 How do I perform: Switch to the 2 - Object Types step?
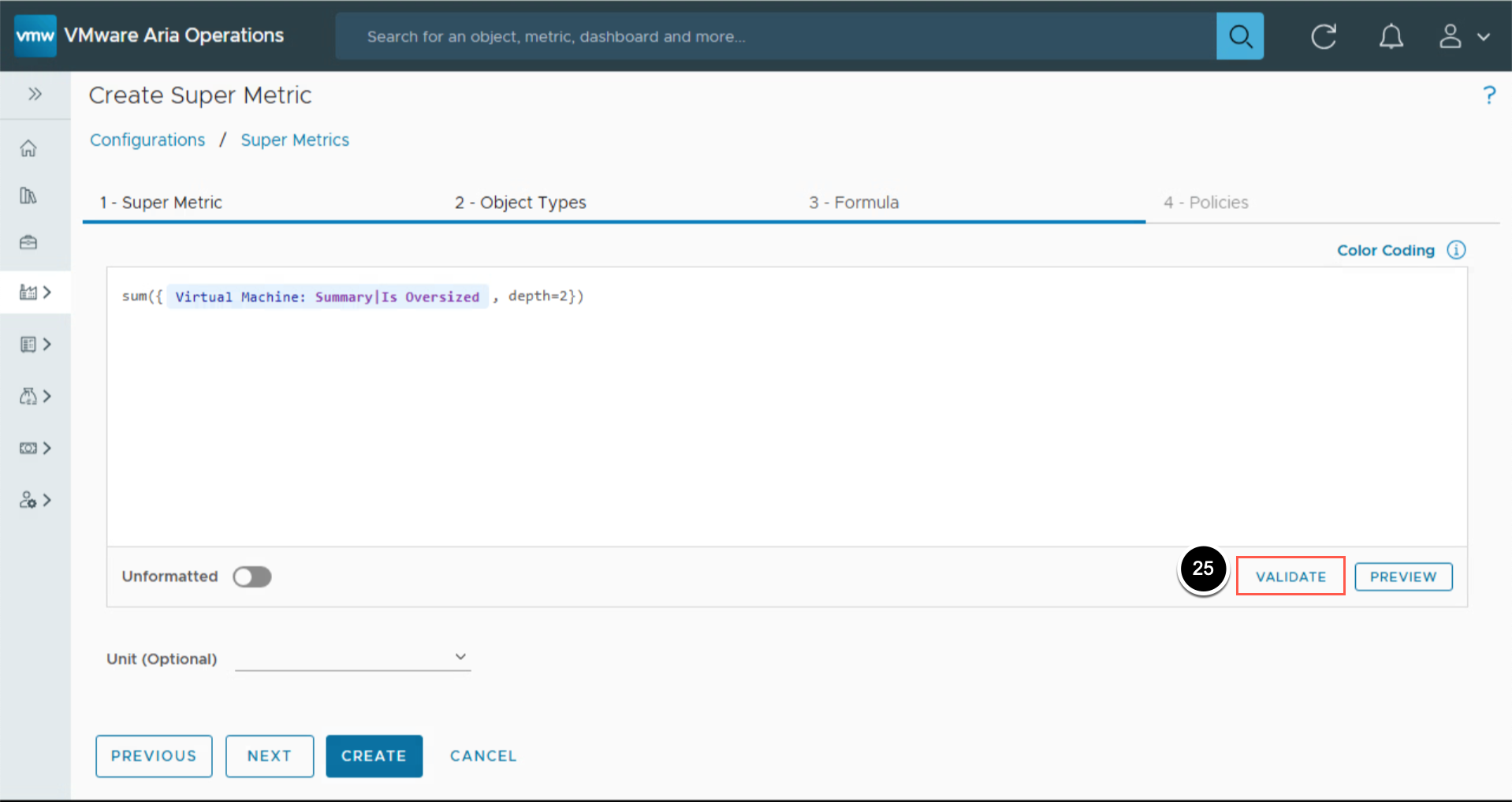click(520, 203)
